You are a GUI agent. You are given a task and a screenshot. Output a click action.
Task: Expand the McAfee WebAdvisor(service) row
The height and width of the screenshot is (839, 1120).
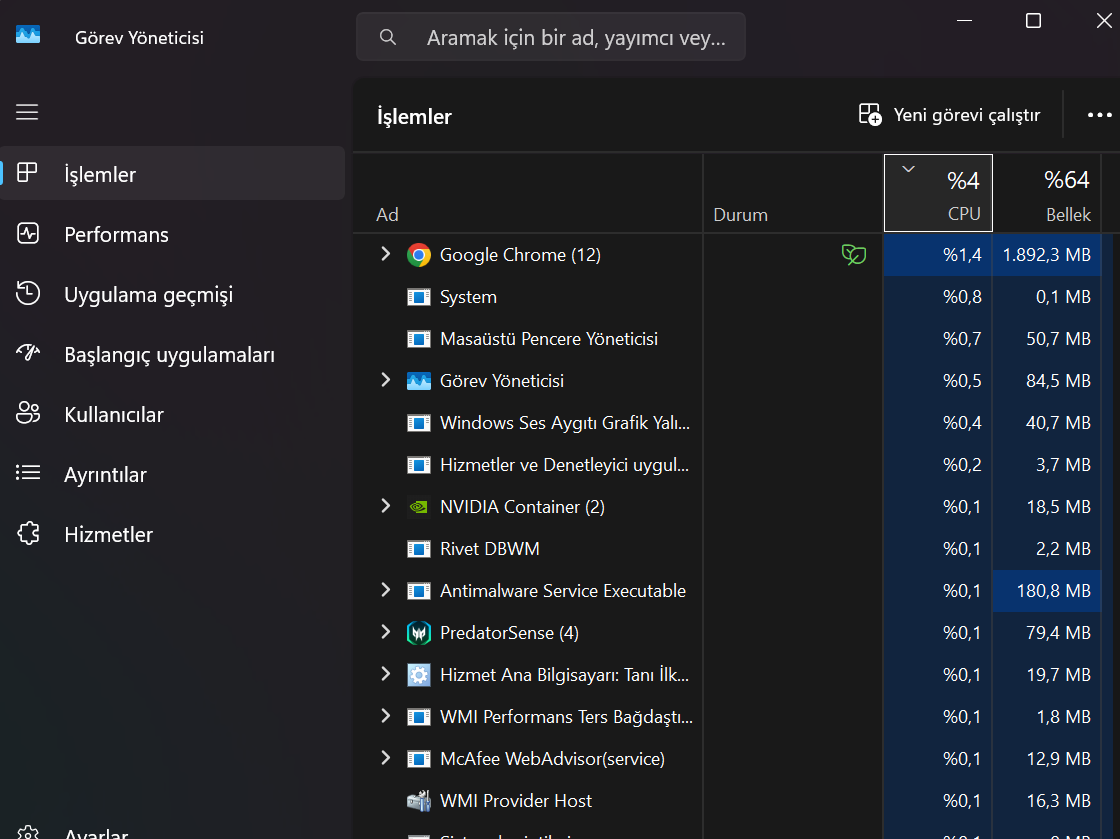click(x=386, y=758)
